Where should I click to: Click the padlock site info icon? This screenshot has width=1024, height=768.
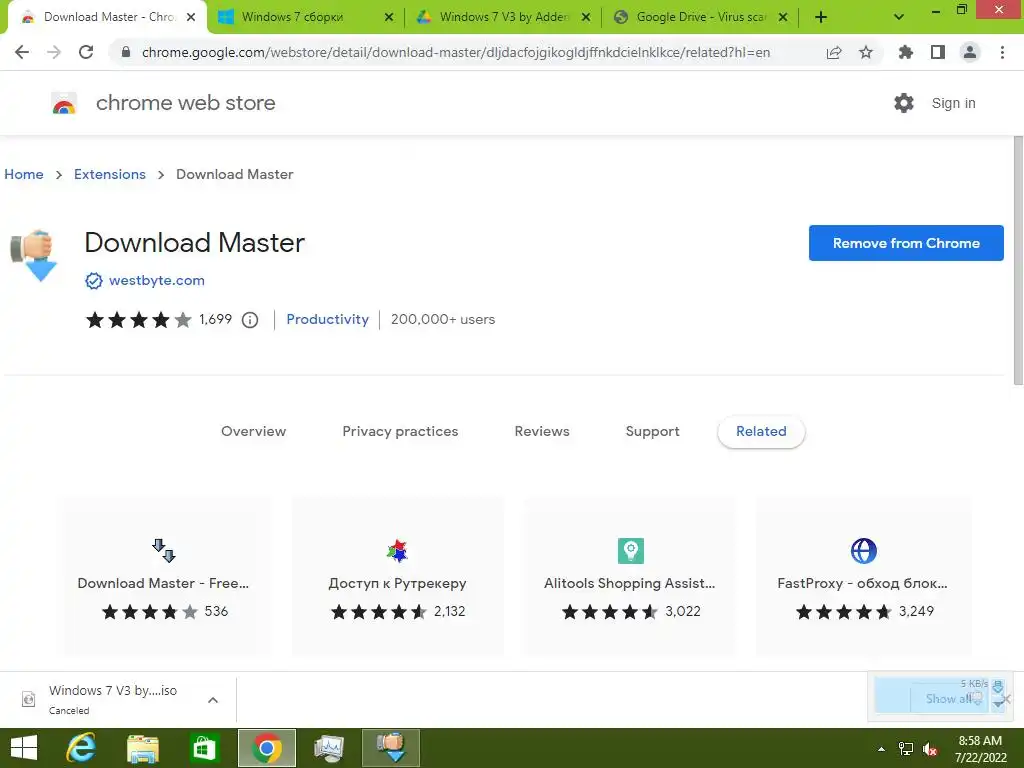(x=126, y=52)
